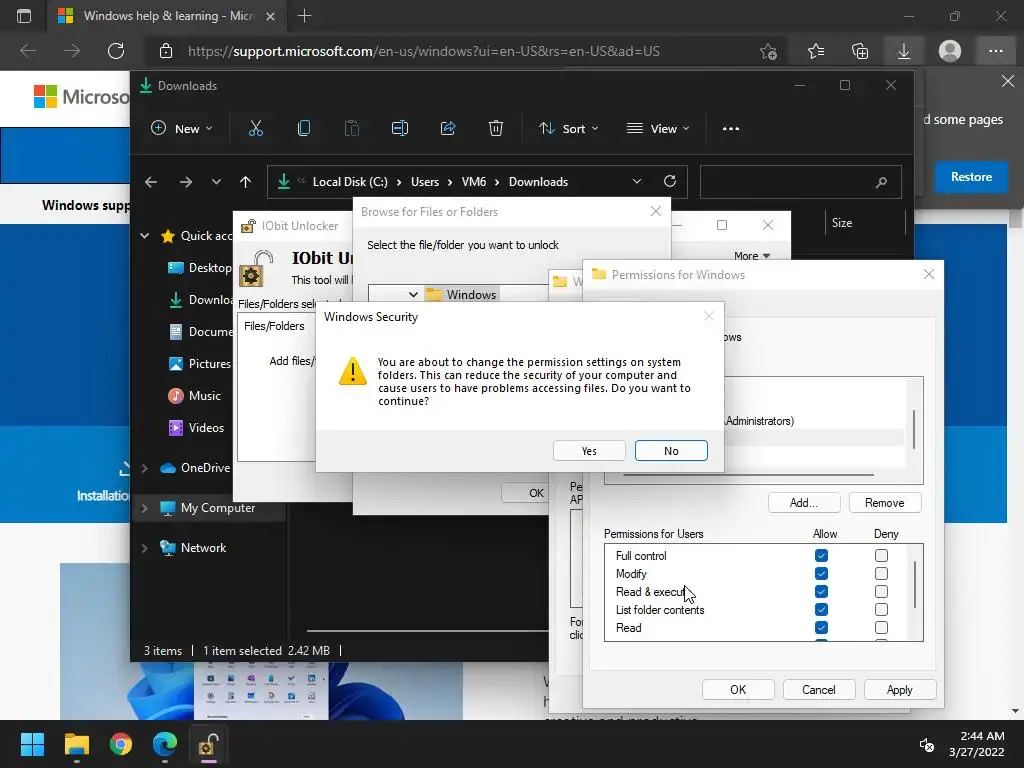
Task: Launch Google Chrome from the taskbar
Action: tap(121, 744)
